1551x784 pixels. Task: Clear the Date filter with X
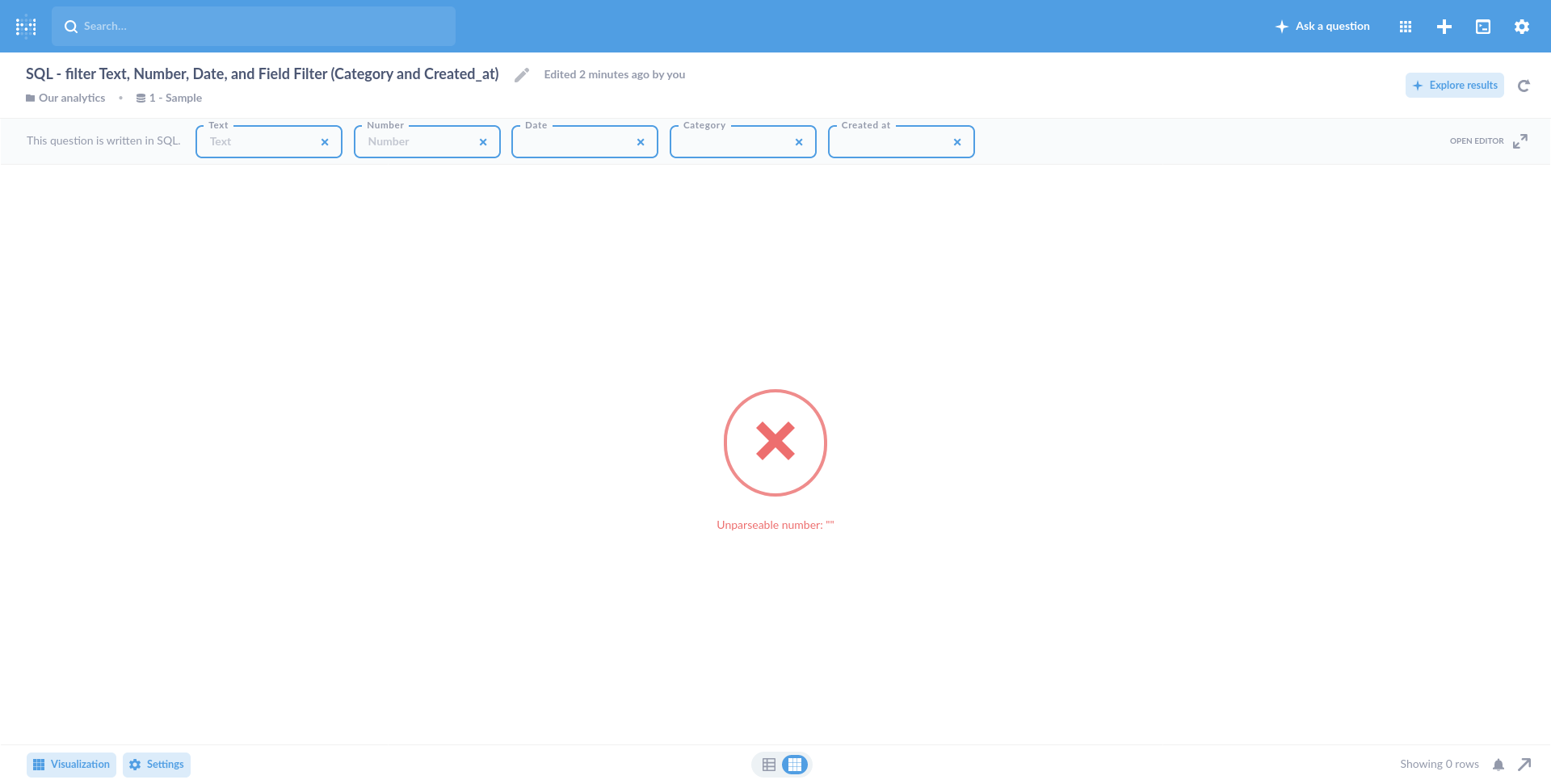tap(641, 142)
